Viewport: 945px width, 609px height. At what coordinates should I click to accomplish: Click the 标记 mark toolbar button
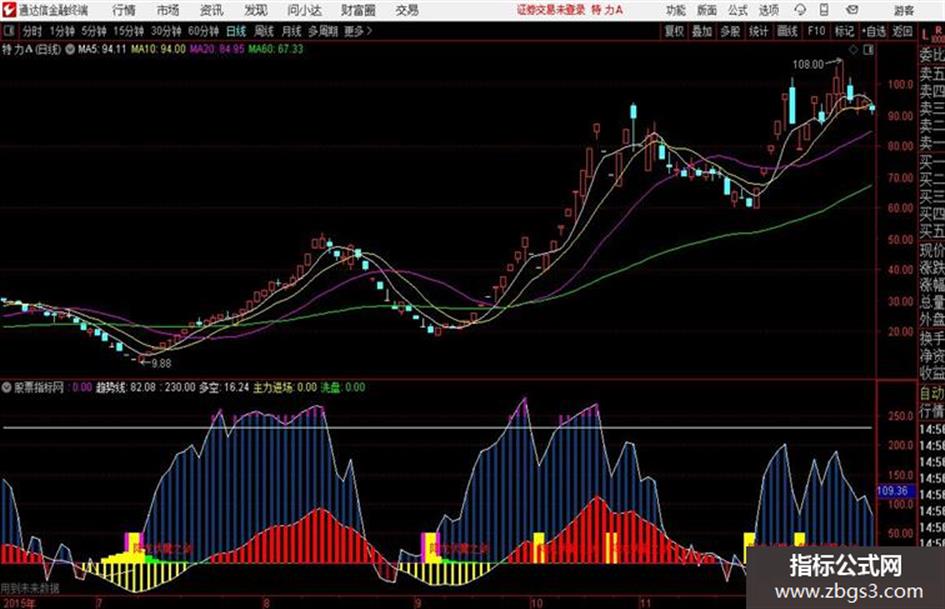pyautogui.click(x=844, y=31)
